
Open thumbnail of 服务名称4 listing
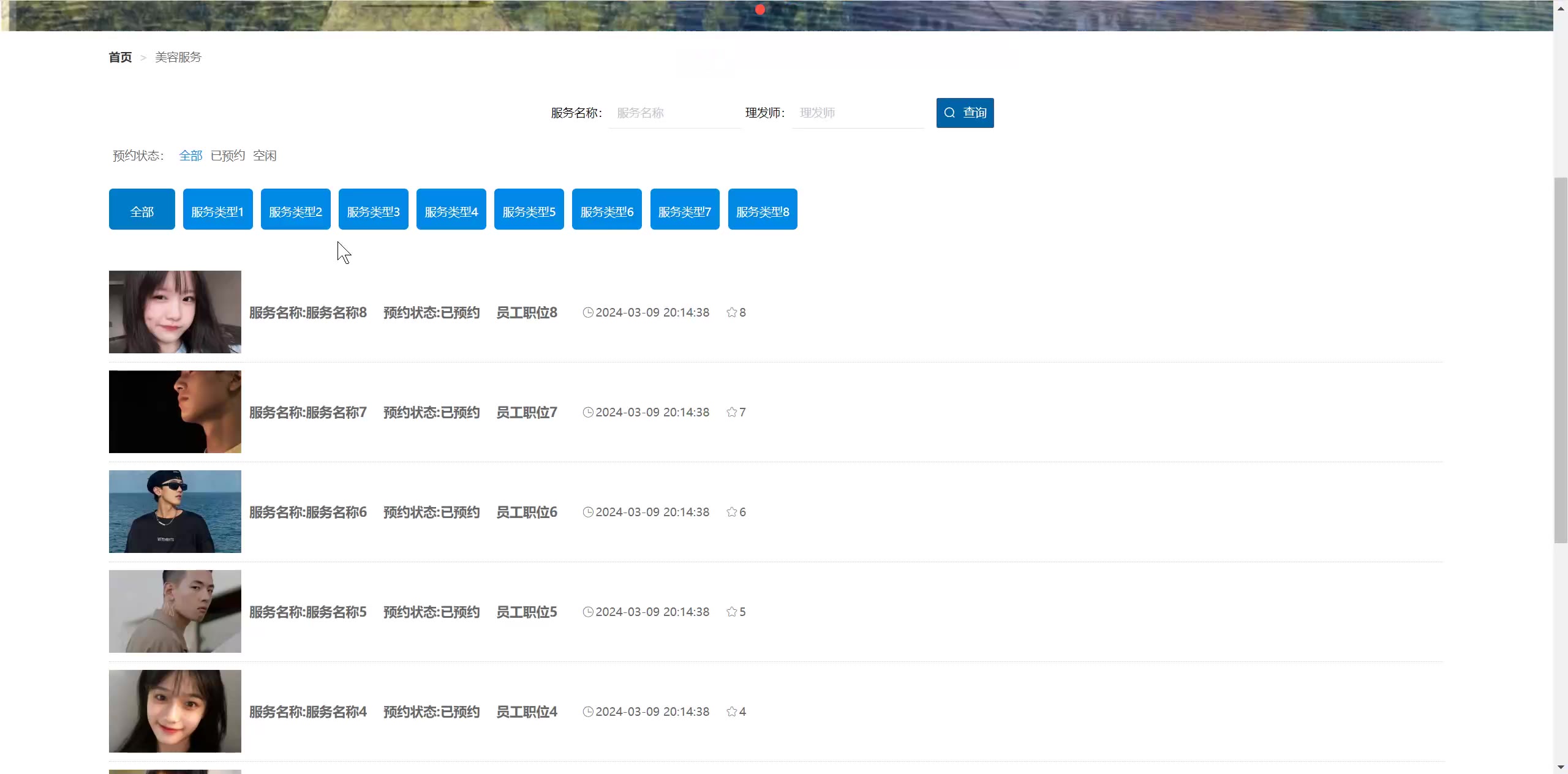click(x=175, y=711)
